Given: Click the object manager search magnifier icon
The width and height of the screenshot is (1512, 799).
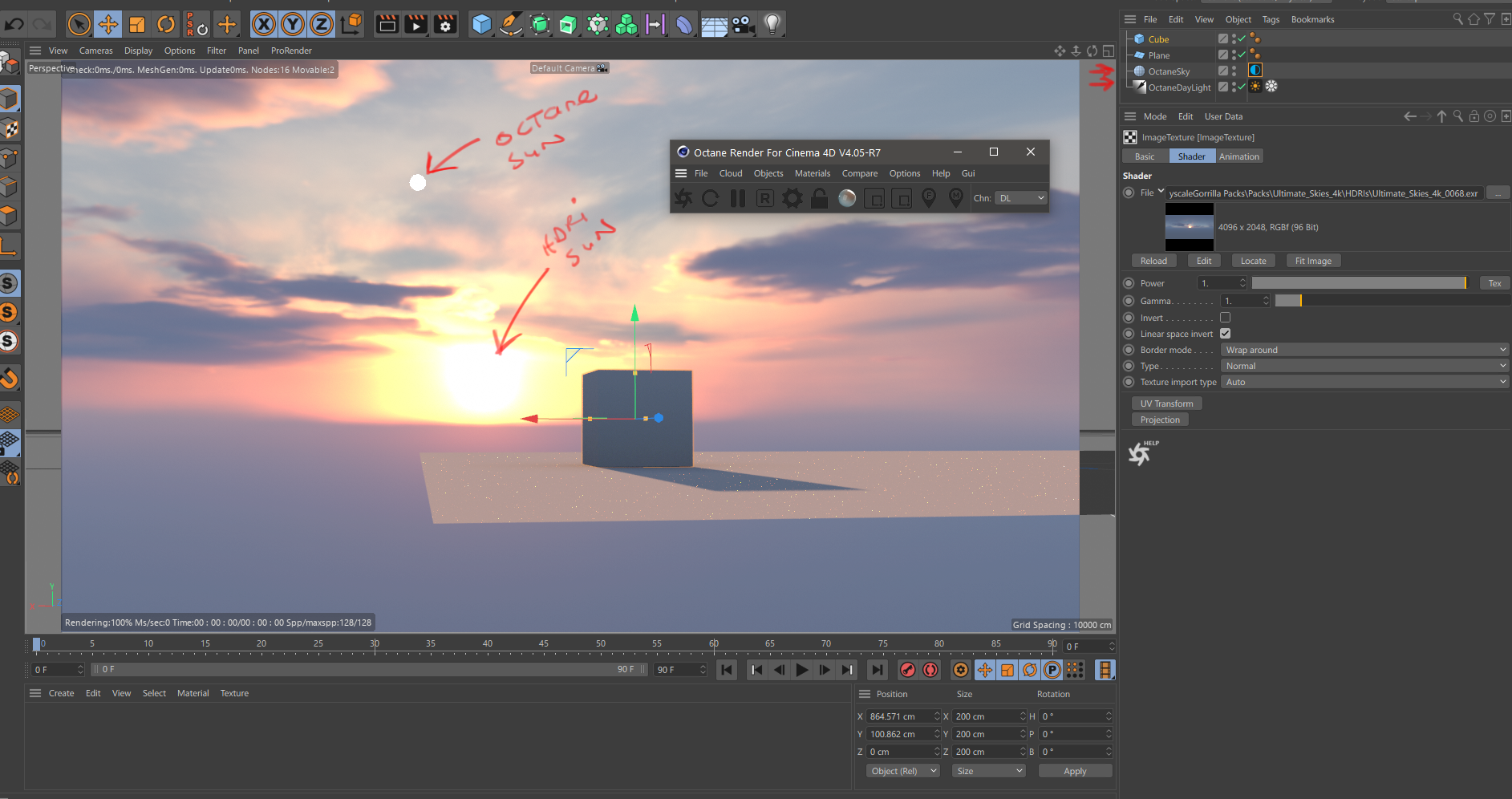Looking at the screenshot, I should 1457,19.
